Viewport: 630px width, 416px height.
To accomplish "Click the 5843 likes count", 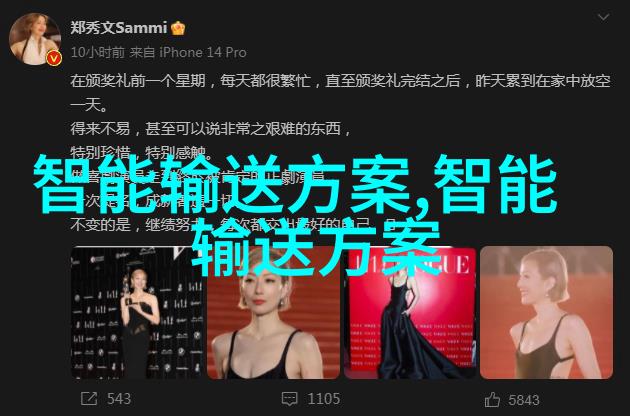I will 524,400.
